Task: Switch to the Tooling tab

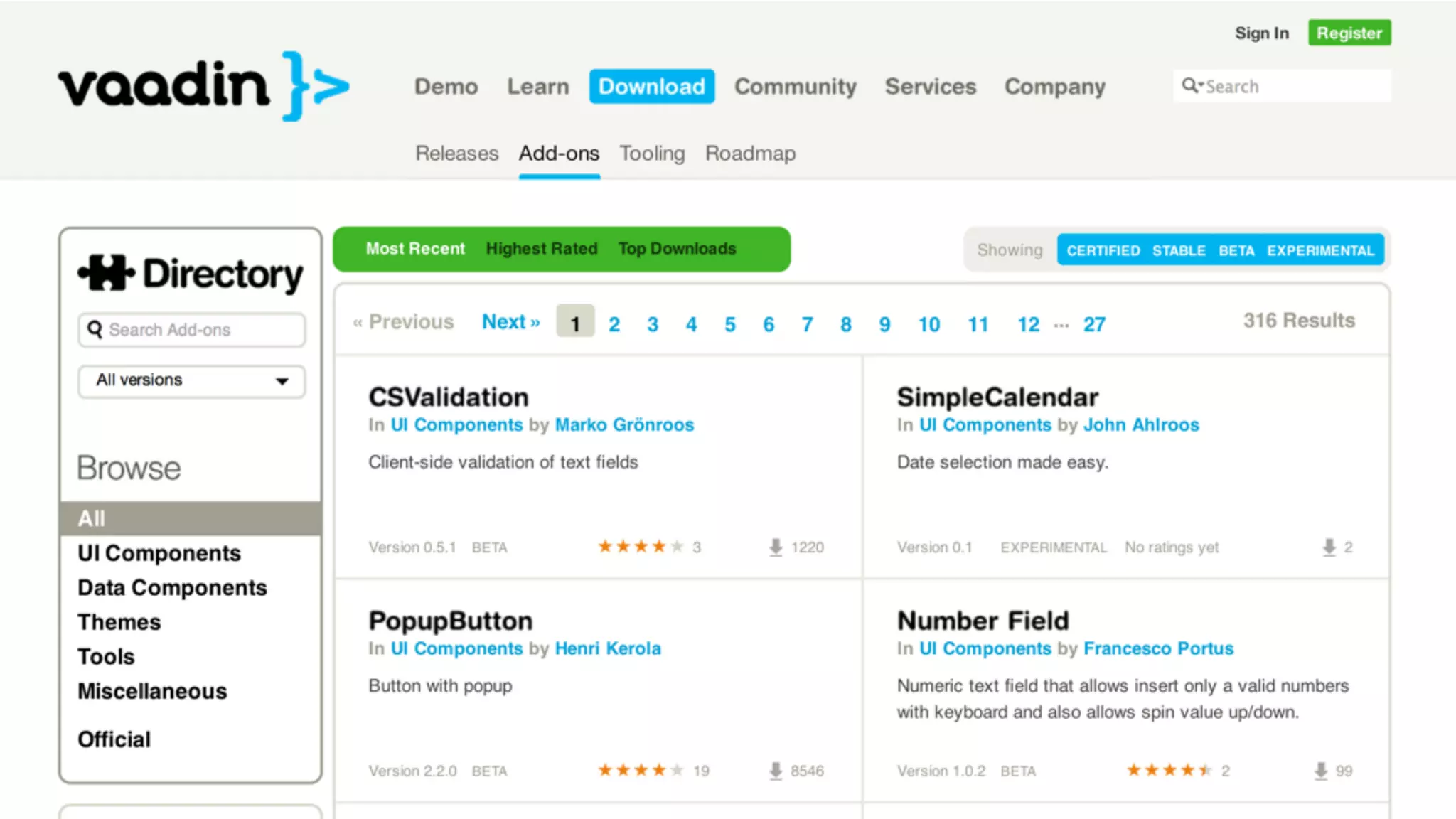Action: tap(652, 154)
